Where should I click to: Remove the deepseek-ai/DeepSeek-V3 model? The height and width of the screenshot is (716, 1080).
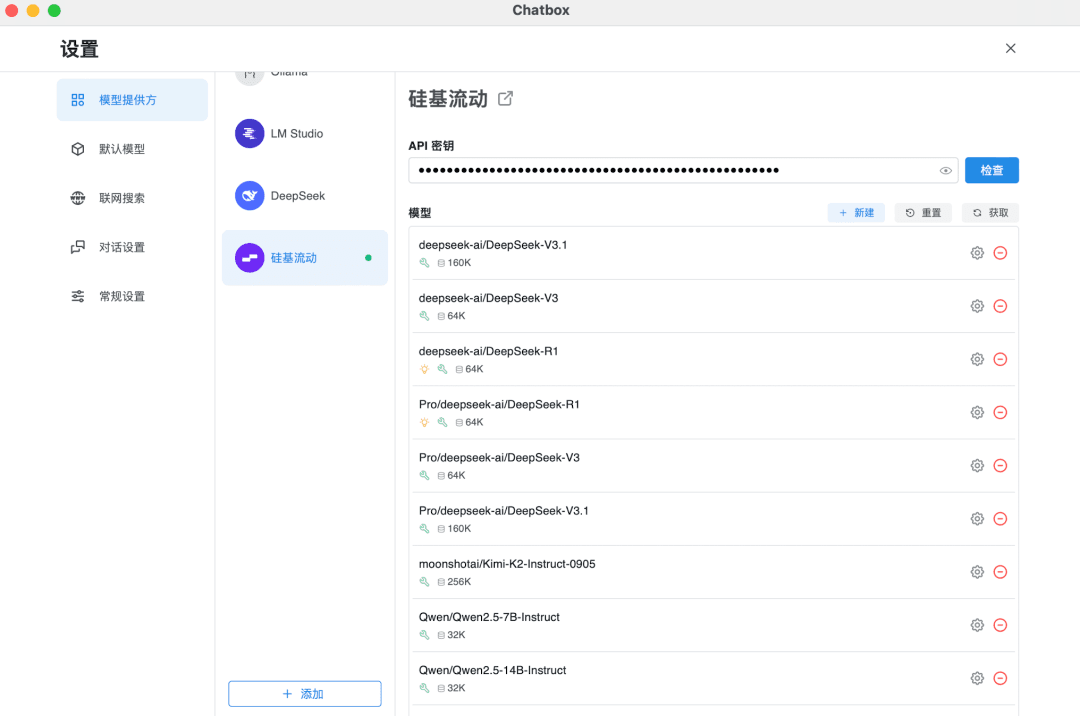click(x=1000, y=306)
